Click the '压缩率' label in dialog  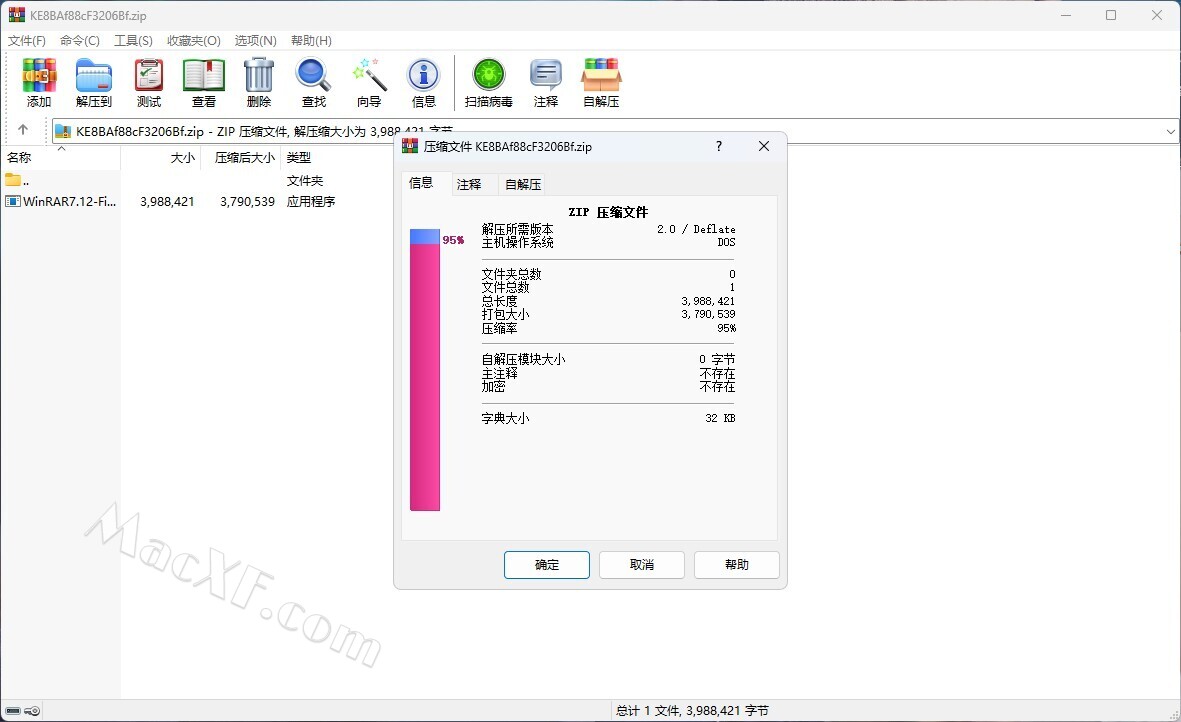pos(499,328)
